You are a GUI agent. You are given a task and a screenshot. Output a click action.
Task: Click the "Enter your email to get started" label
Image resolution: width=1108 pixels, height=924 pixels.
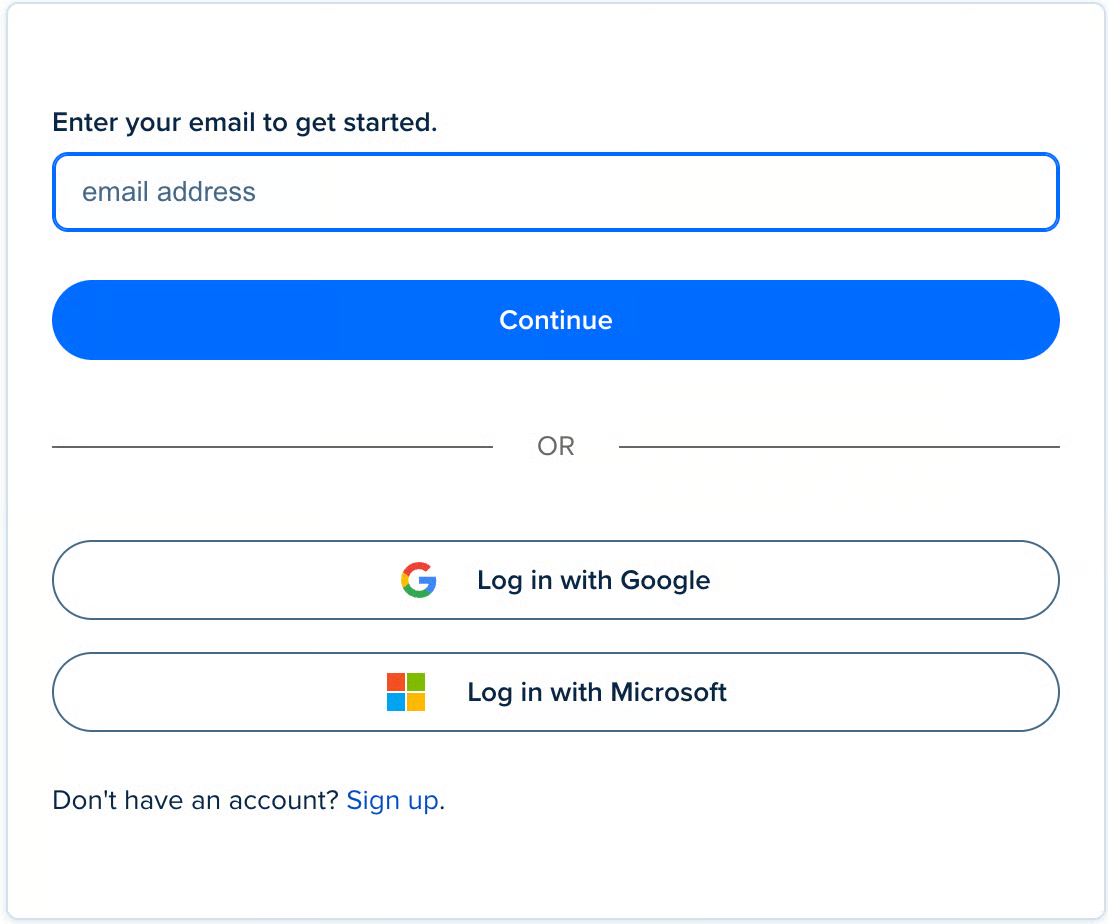(x=245, y=123)
